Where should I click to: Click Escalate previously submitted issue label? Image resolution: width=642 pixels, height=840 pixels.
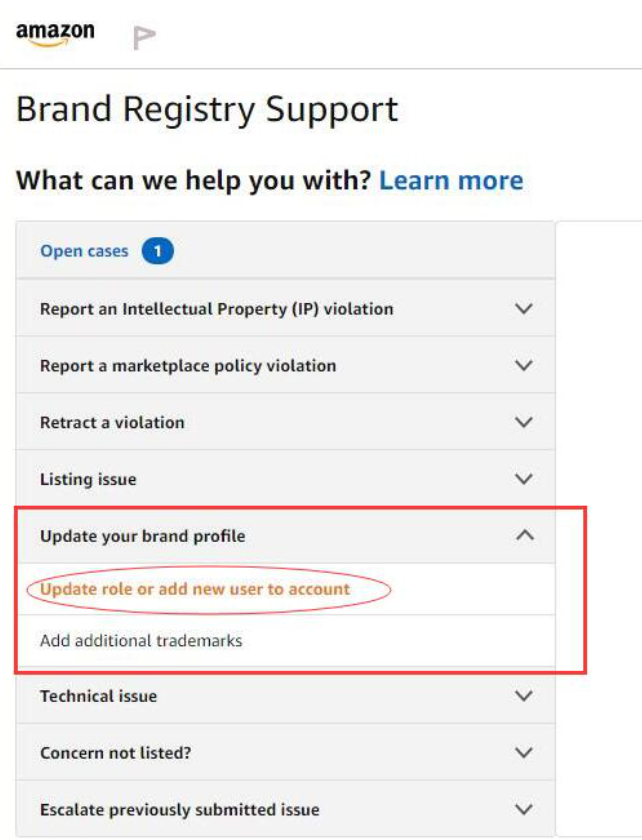180,809
